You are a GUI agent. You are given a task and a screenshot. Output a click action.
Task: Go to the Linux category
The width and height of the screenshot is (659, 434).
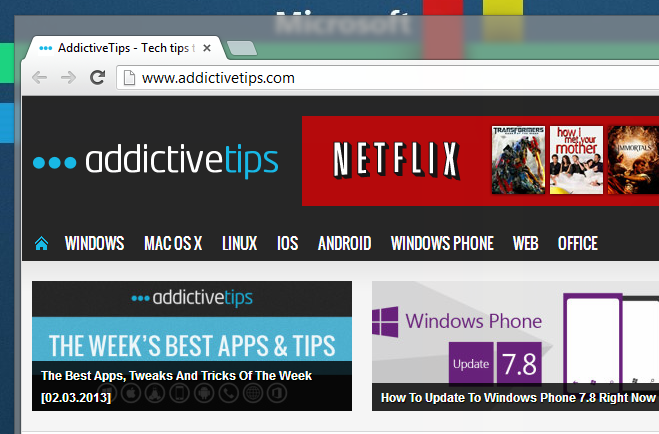coord(239,243)
